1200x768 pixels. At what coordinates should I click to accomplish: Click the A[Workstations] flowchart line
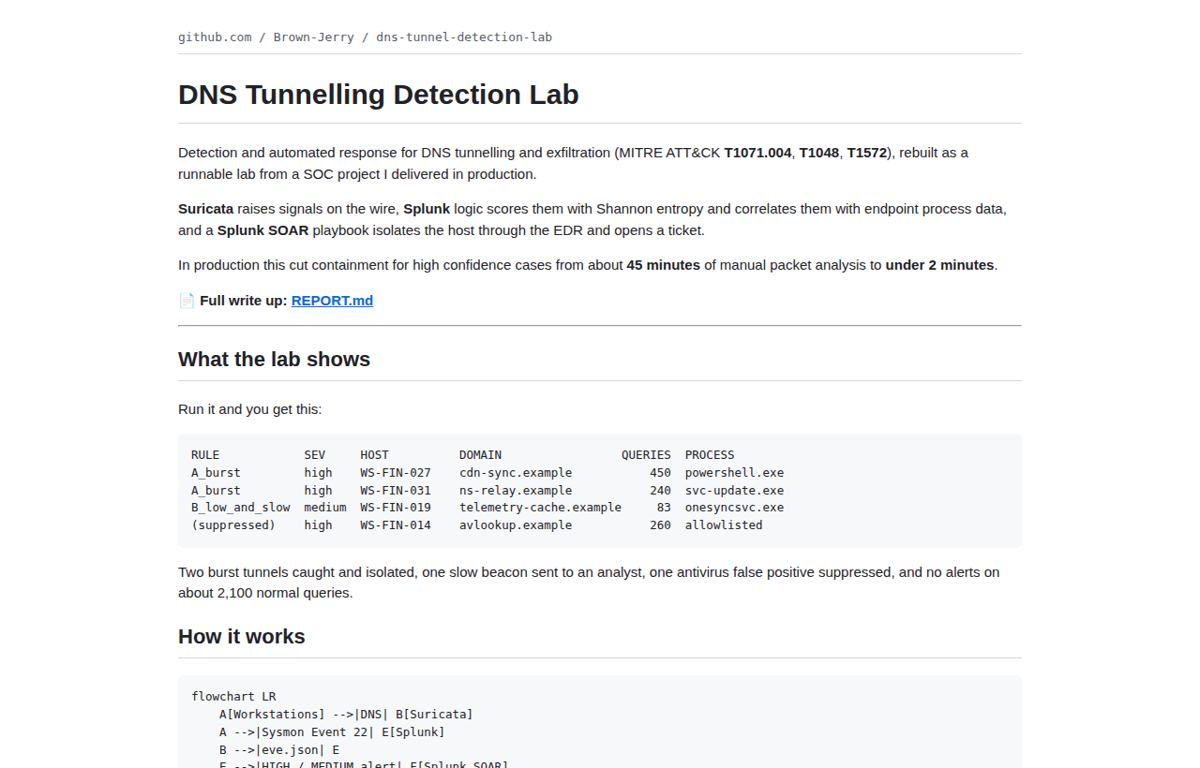click(x=346, y=715)
